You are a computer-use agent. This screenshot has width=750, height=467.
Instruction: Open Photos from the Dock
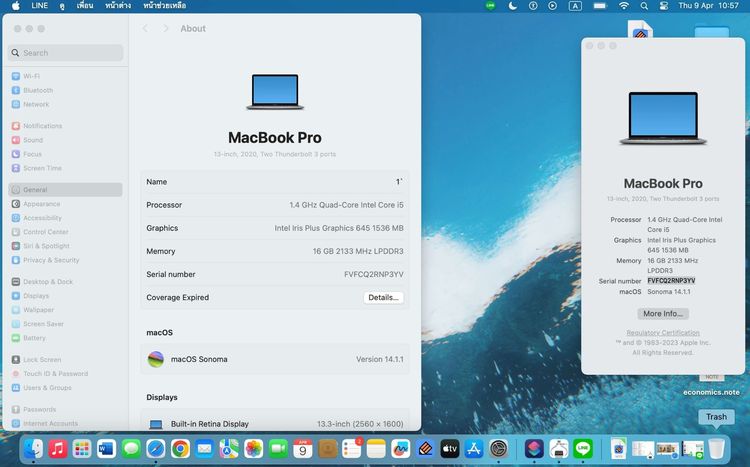254,449
